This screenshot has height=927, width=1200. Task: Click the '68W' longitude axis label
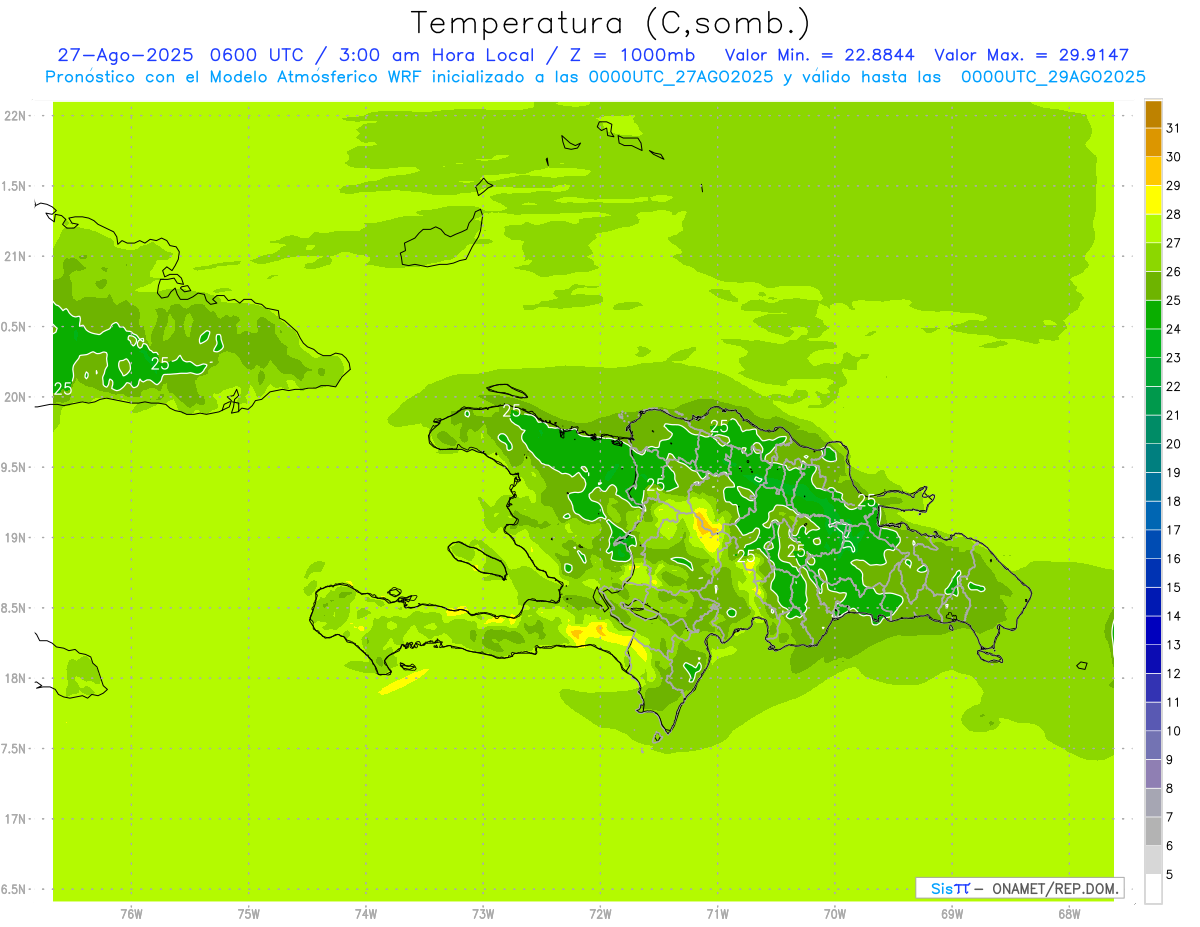tap(1069, 914)
